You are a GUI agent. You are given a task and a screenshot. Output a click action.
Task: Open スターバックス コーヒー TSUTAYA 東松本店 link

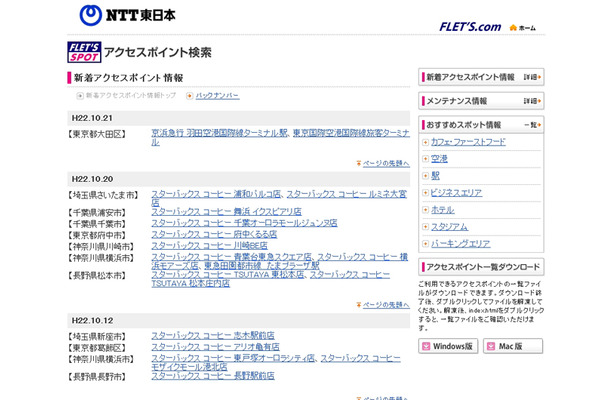pyautogui.click(x=227, y=275)
